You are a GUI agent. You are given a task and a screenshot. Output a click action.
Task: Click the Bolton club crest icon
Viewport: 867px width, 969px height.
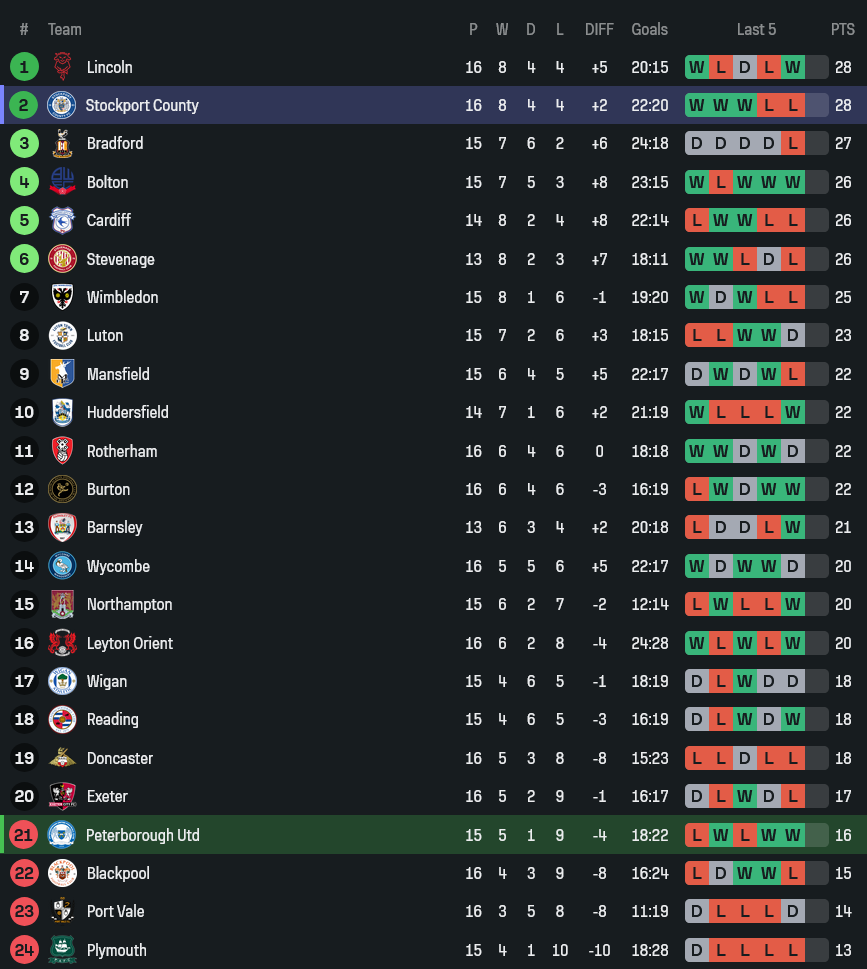62,182
